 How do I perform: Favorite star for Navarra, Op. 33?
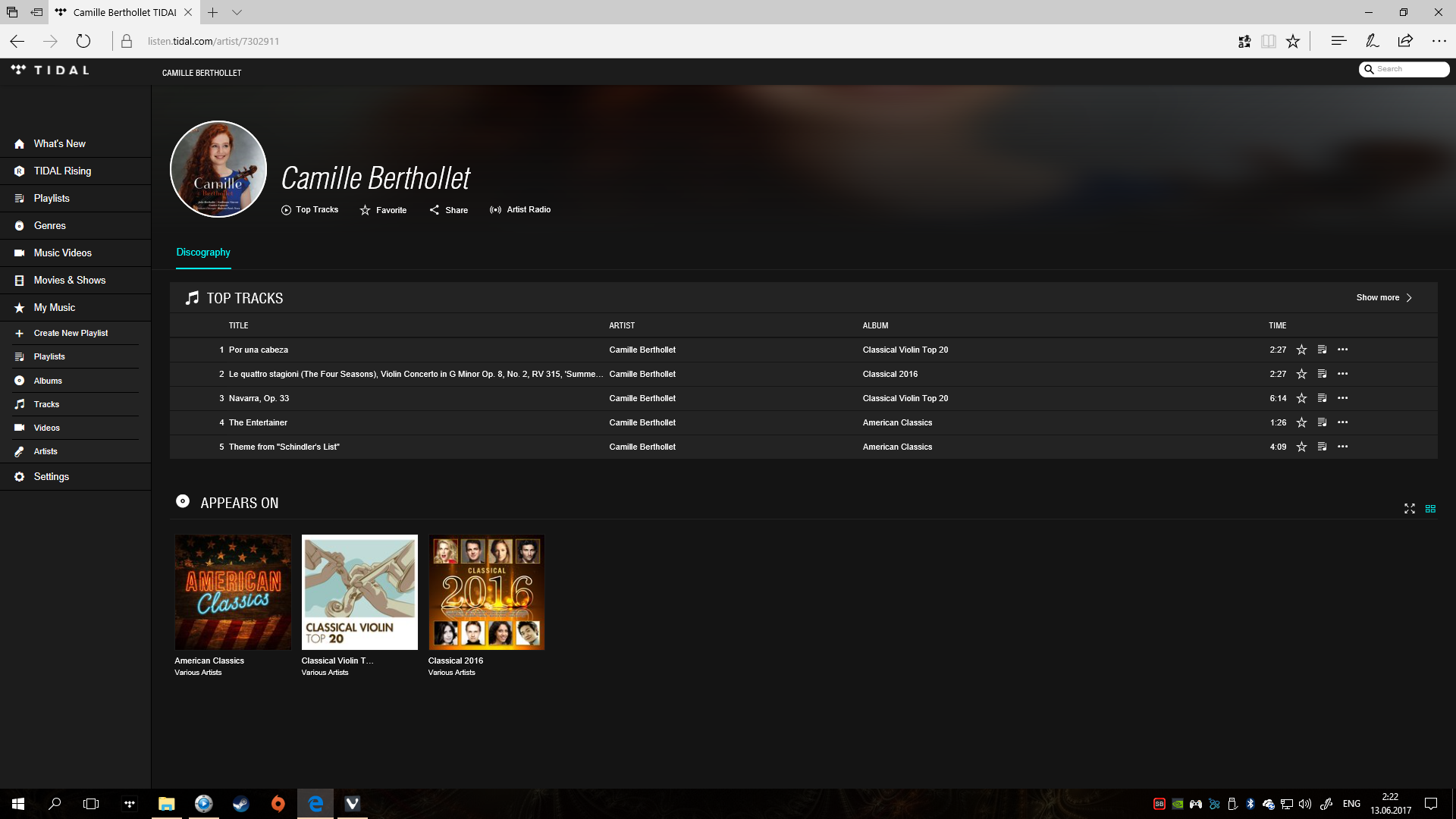1301,398
